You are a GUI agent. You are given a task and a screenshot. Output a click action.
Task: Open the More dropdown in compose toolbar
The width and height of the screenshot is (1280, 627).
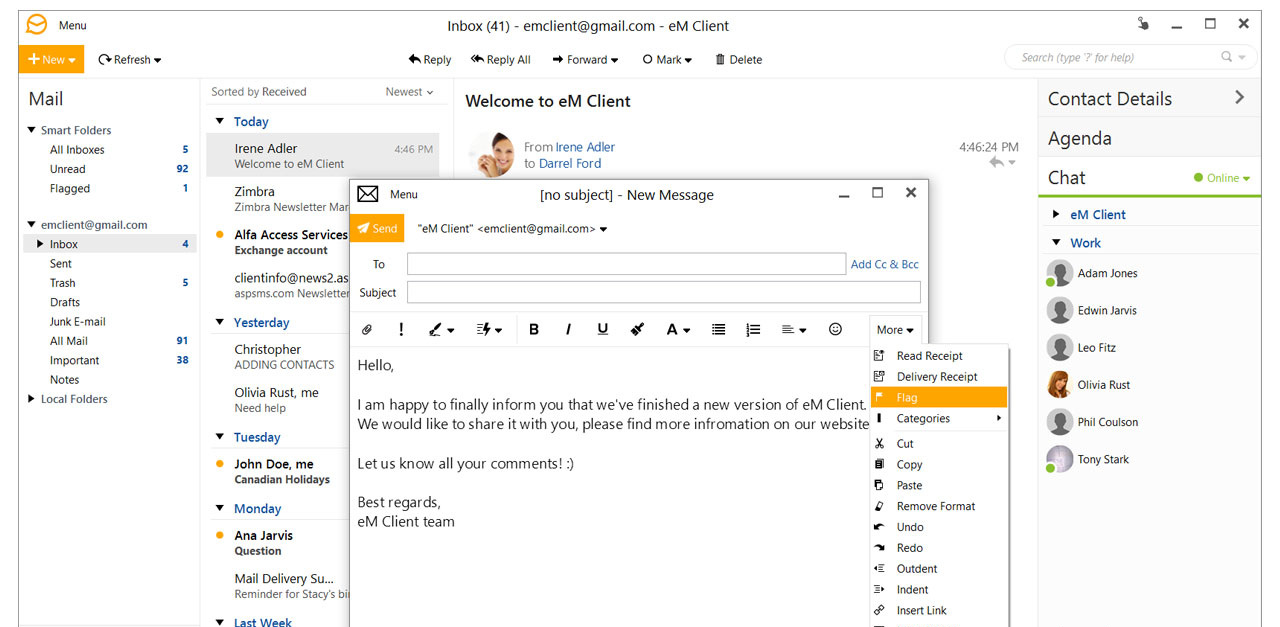click(x=895, y=330)
